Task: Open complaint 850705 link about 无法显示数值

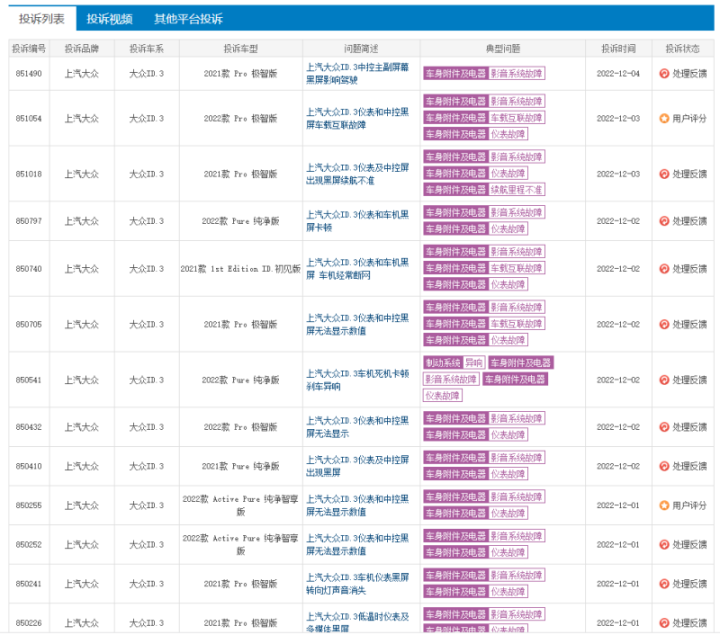Action: 357,324
